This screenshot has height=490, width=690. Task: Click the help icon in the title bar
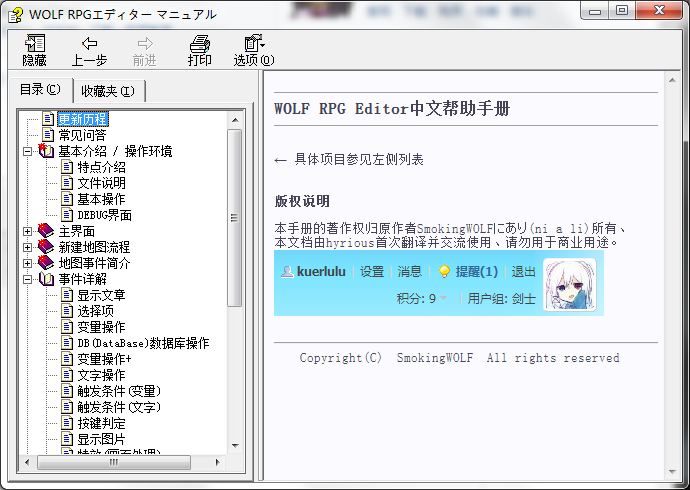point(15,15)
